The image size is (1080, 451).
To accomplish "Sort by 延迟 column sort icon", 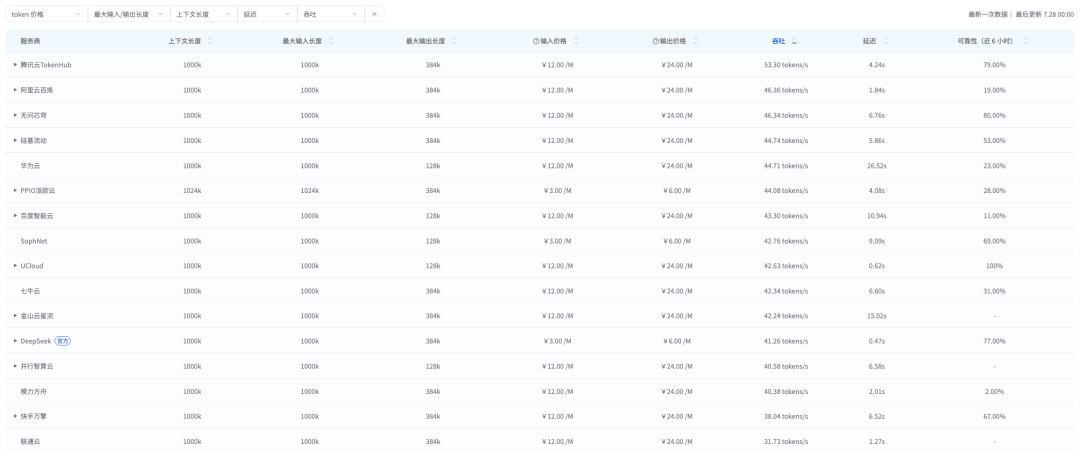I will point(885,41).
